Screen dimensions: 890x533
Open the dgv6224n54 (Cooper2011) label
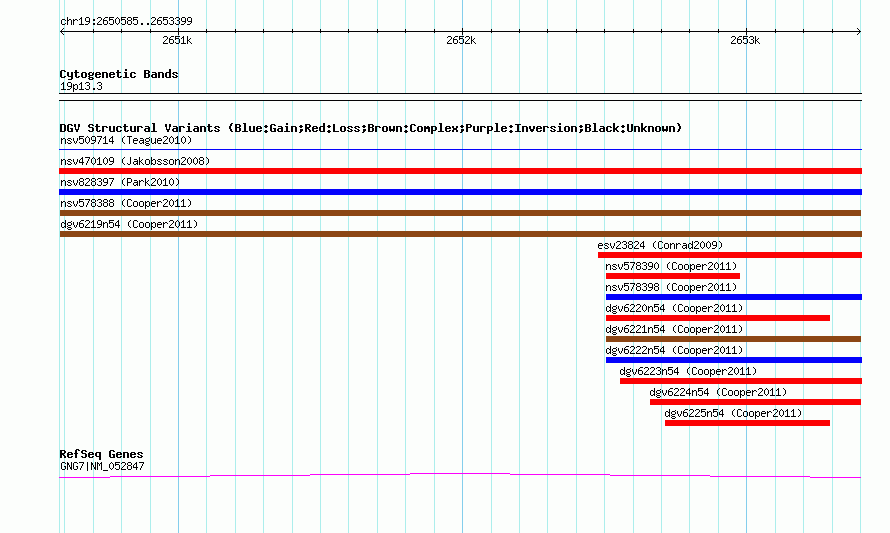coord(719,392)
